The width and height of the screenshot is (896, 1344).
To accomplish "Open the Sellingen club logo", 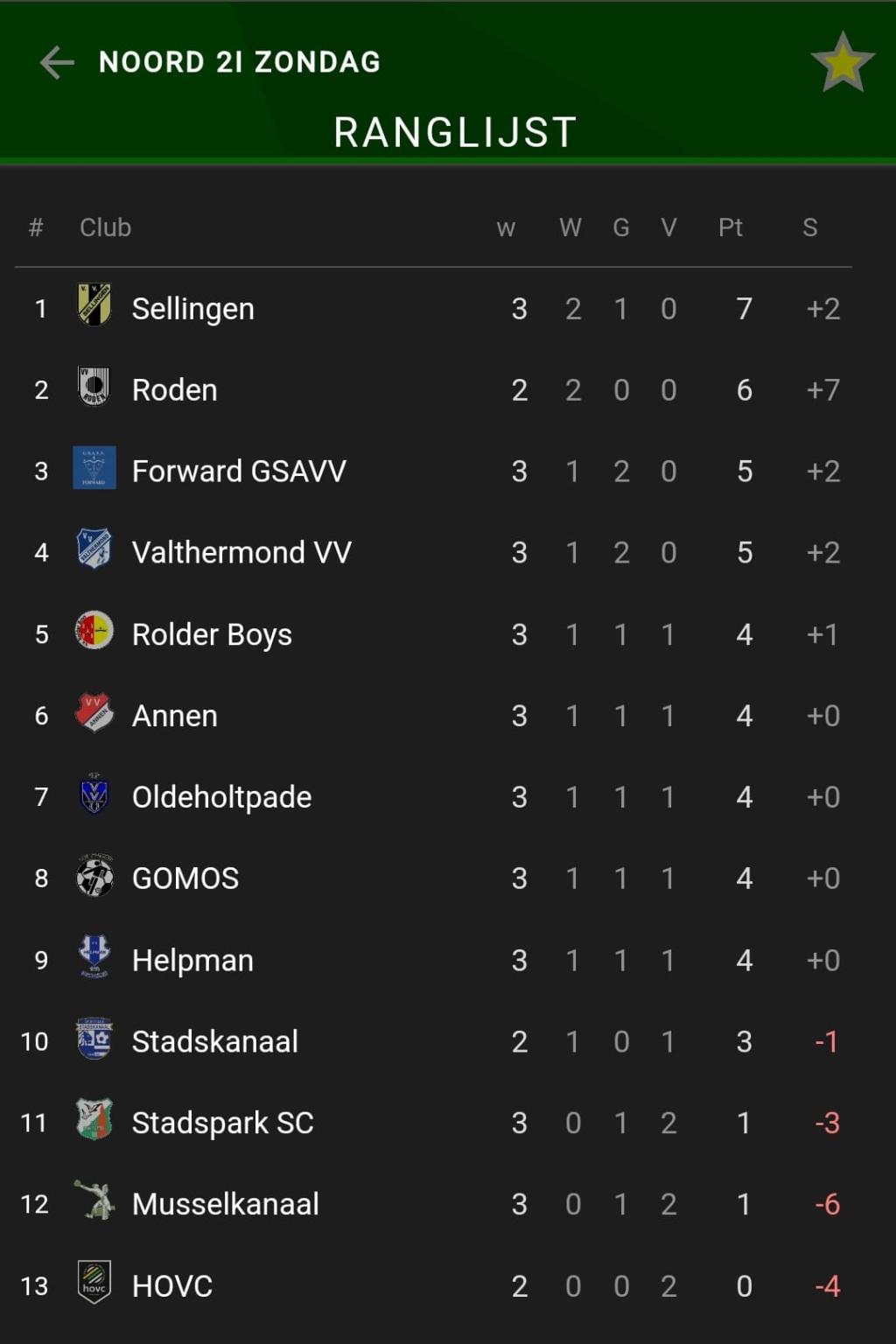I will pos(94,305).
